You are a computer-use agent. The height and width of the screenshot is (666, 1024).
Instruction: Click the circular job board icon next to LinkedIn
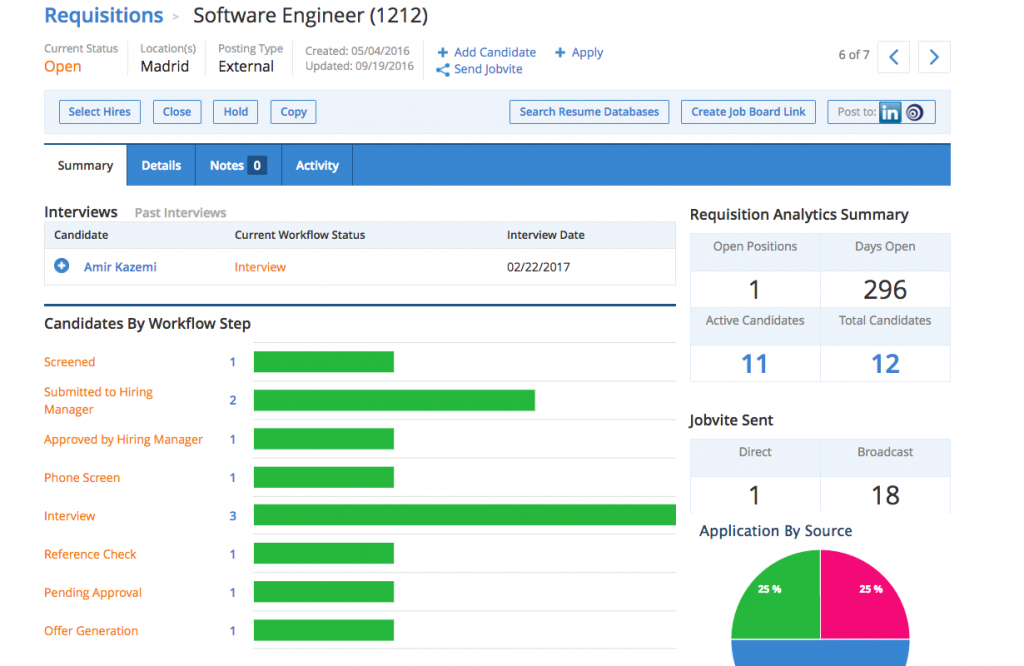(914, 112)
